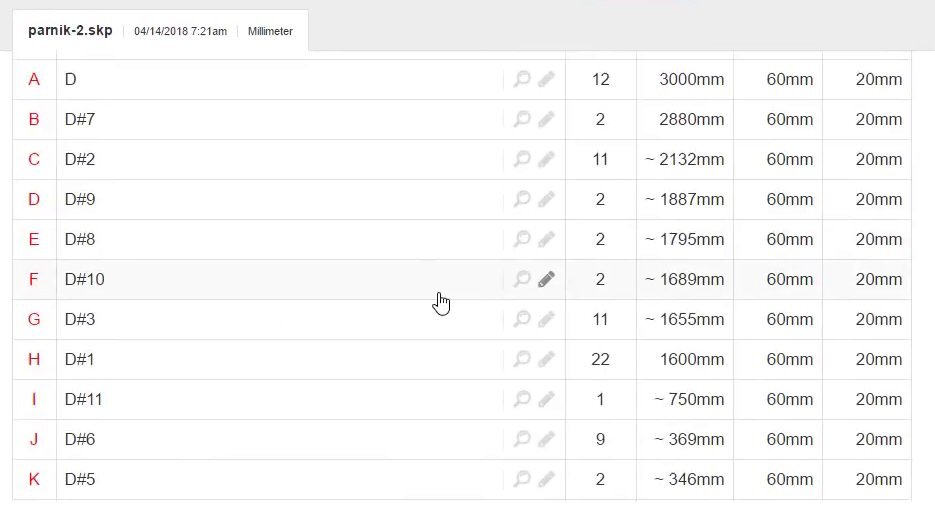The height and width of the screenshot is (526, 935).
Task: Select part name D#11
Action: 83,399
